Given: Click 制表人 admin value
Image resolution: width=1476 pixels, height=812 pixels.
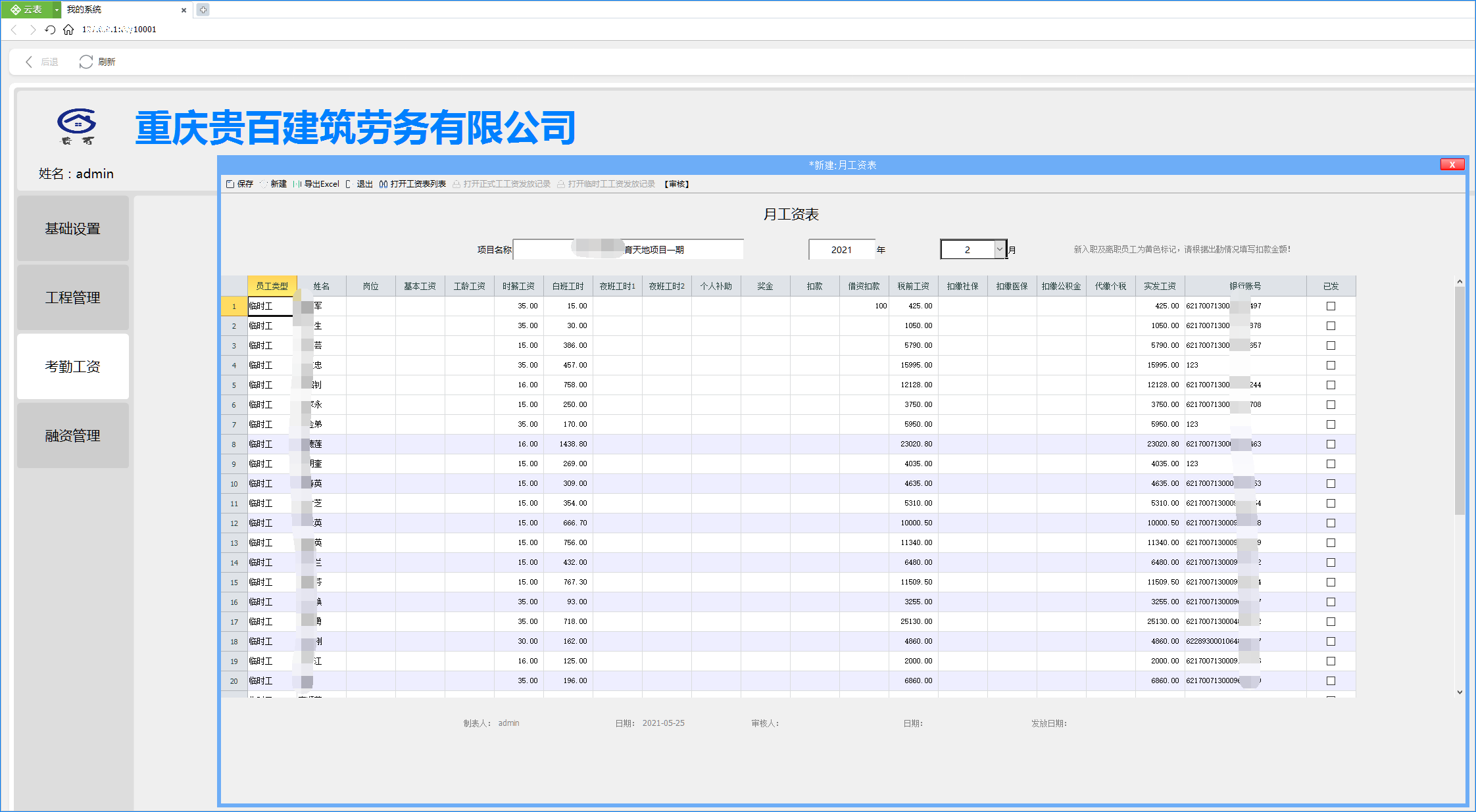Looking at the screenshot, I should tap(508, 723).
